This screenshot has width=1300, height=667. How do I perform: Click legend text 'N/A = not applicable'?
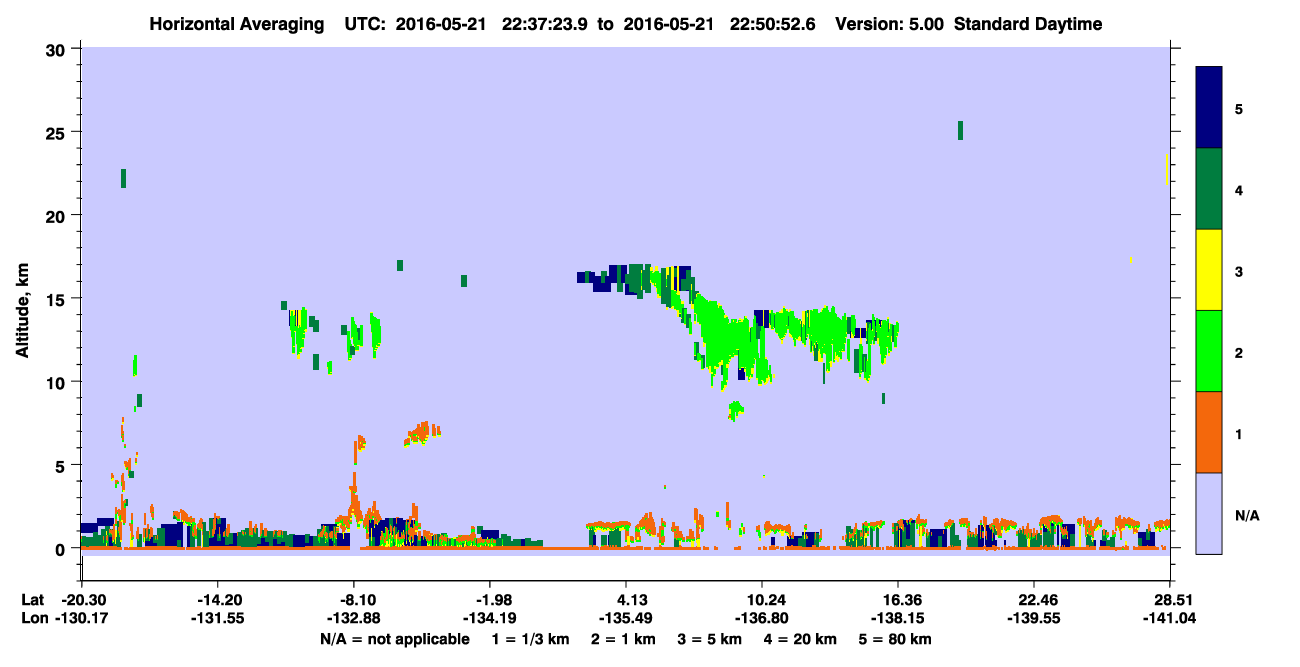click(394, 639)
